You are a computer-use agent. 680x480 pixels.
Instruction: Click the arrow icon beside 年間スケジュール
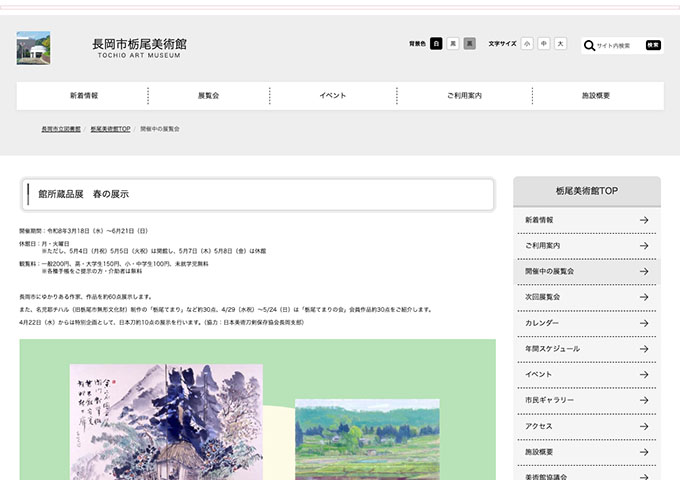tap(644, 349)
